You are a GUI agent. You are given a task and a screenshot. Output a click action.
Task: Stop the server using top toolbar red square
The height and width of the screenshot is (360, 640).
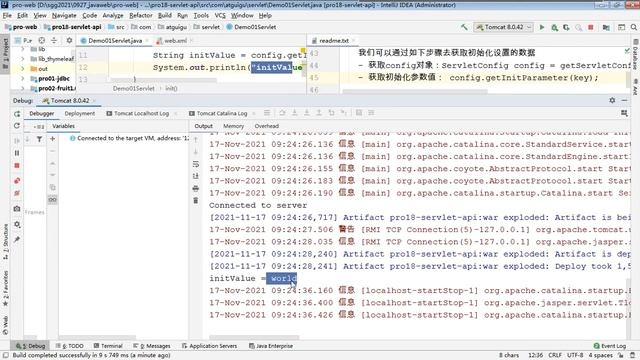[x=591, y=27]
